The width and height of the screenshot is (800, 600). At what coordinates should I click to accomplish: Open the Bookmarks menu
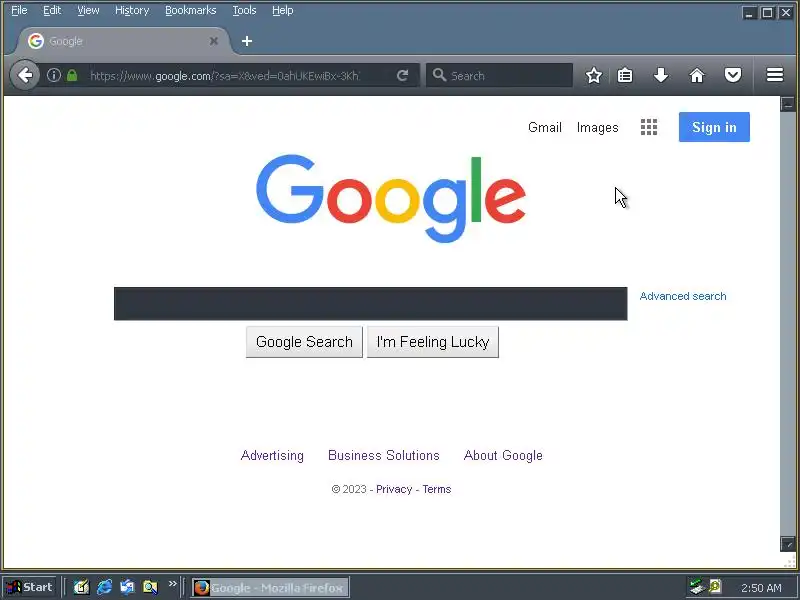click(190, 10)
